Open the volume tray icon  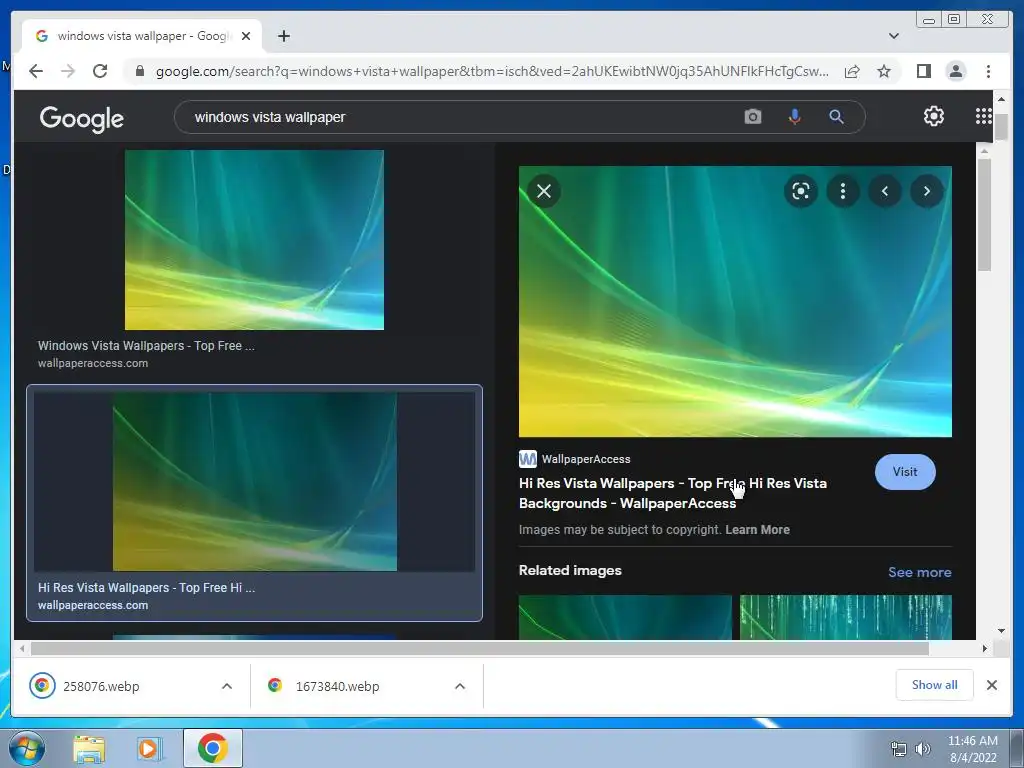(922, 749)
